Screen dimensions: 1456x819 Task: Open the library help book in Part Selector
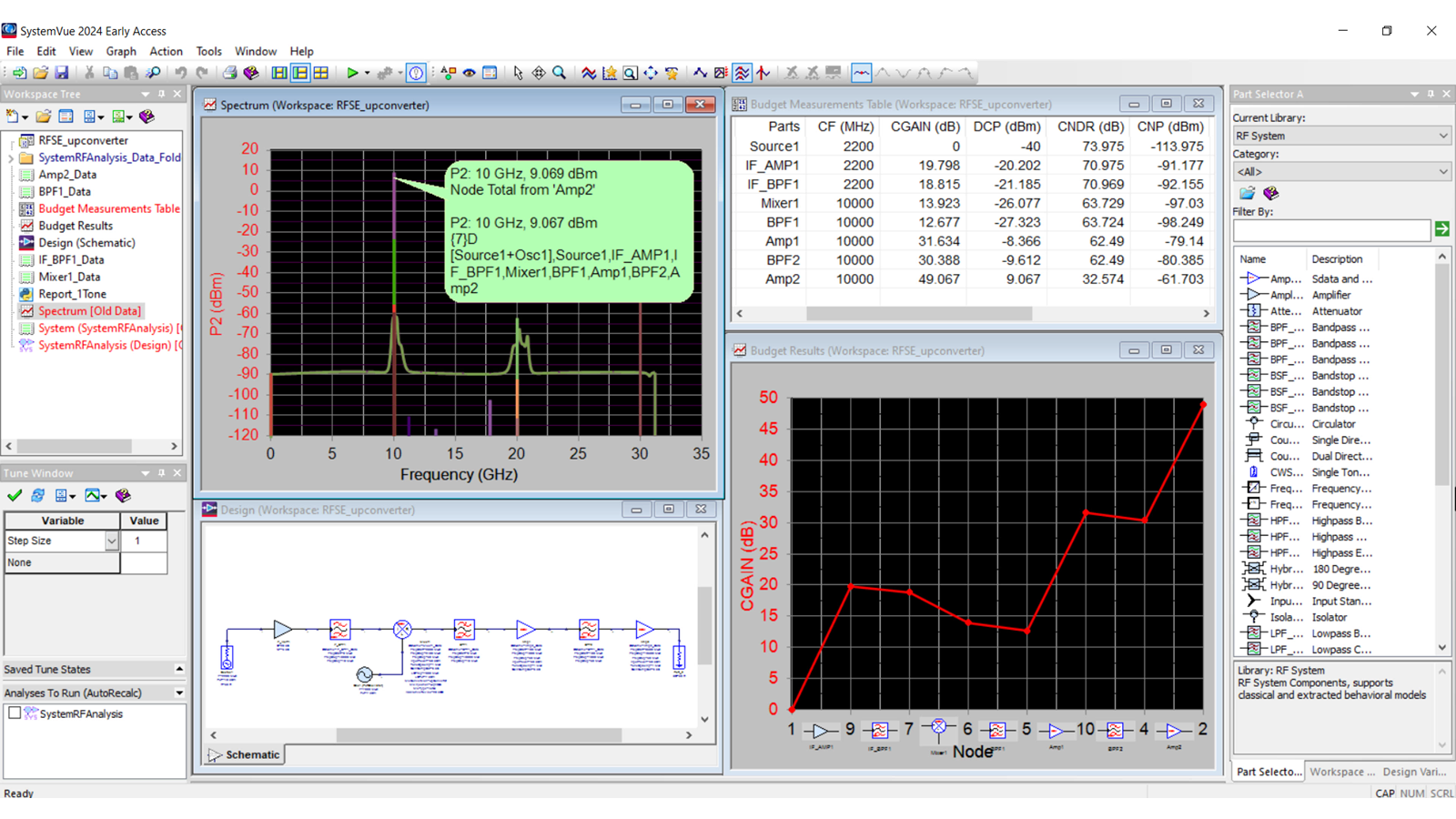click(1271, 193)
